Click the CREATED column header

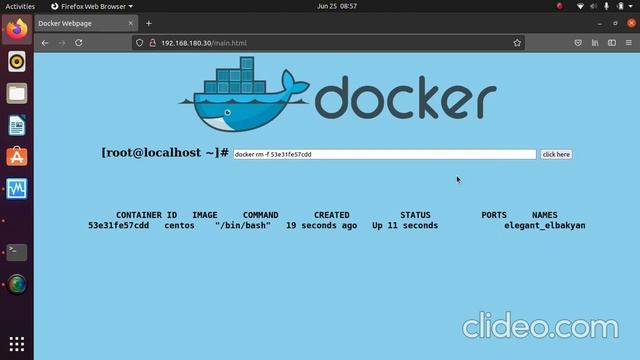tap(331, 215)
